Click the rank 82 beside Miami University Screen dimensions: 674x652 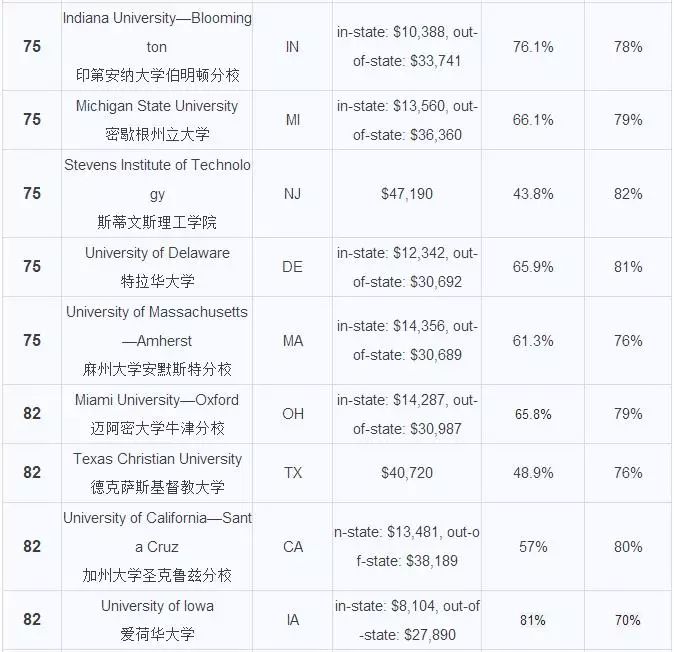click(x=32, y=413)
